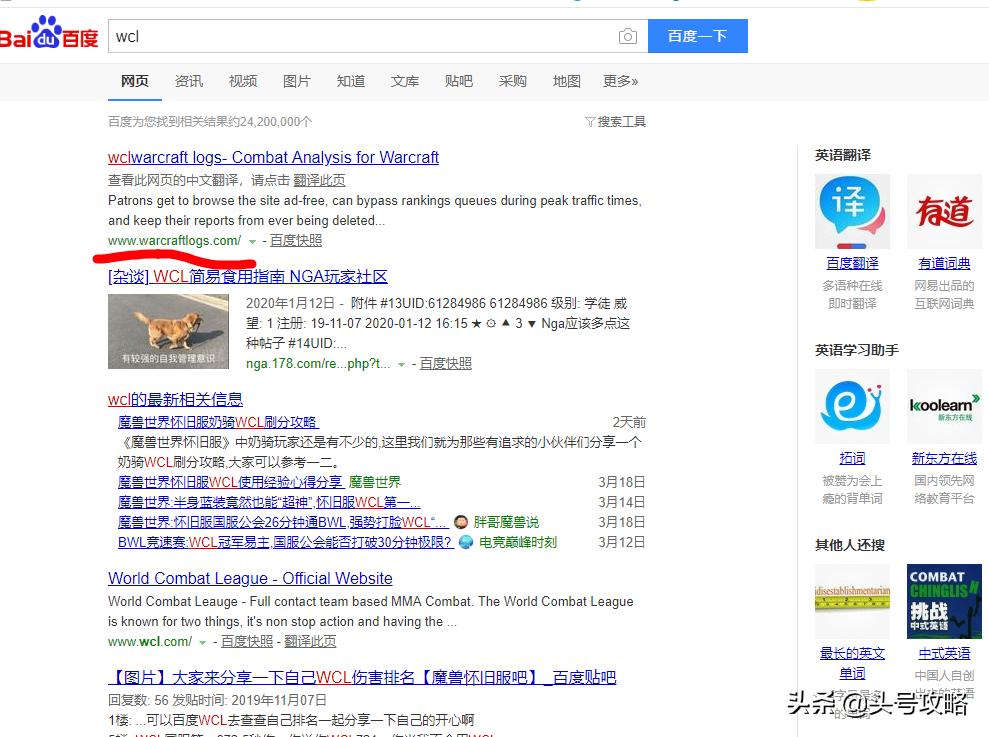
Task: Open the Youdao dictionary icon
Action: tap(944, 211)
